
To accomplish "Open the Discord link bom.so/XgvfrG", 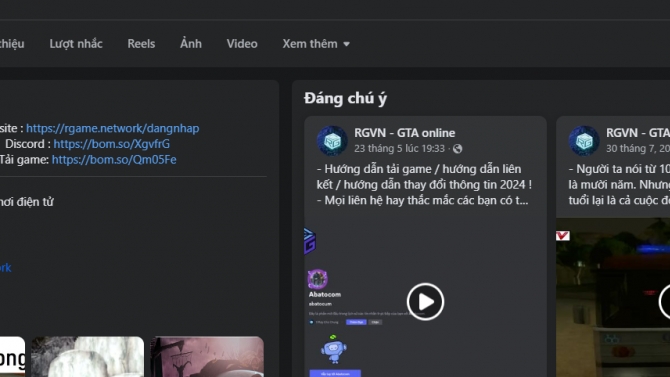I will [112, 144].
